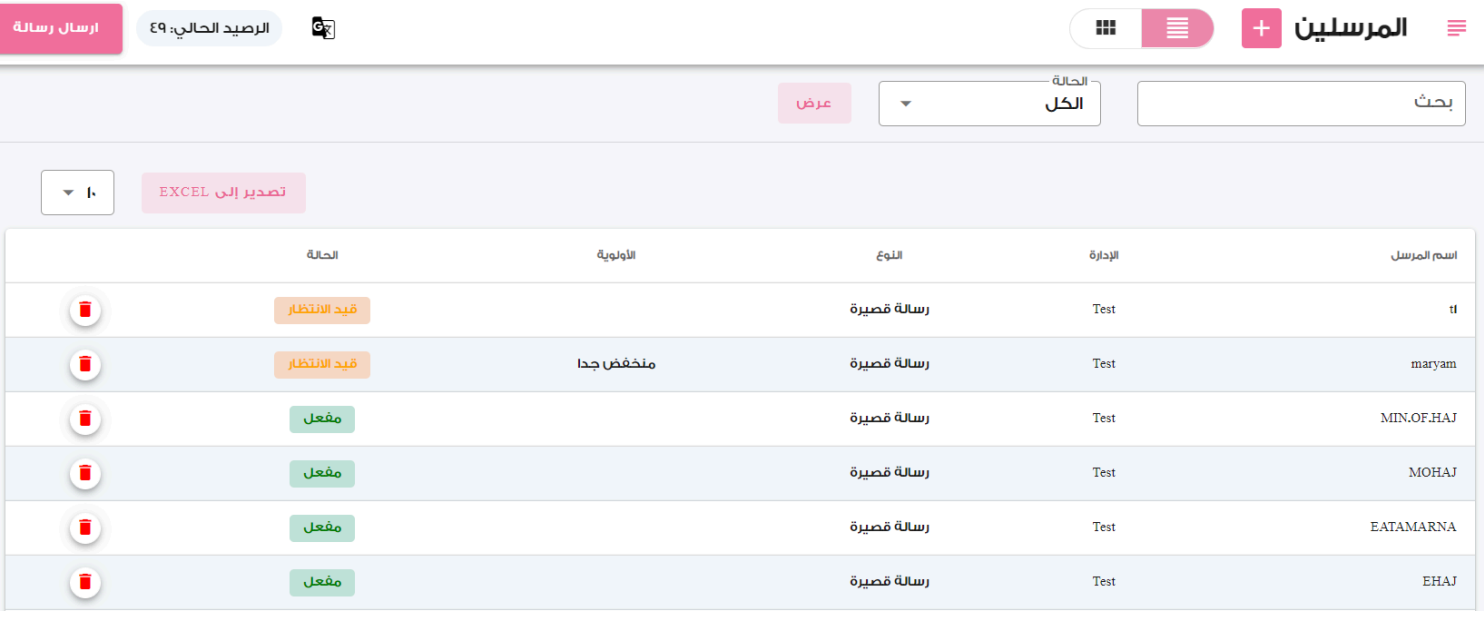Switch to list view layout
This screenshot has height=624, width=1484.
1177,29
